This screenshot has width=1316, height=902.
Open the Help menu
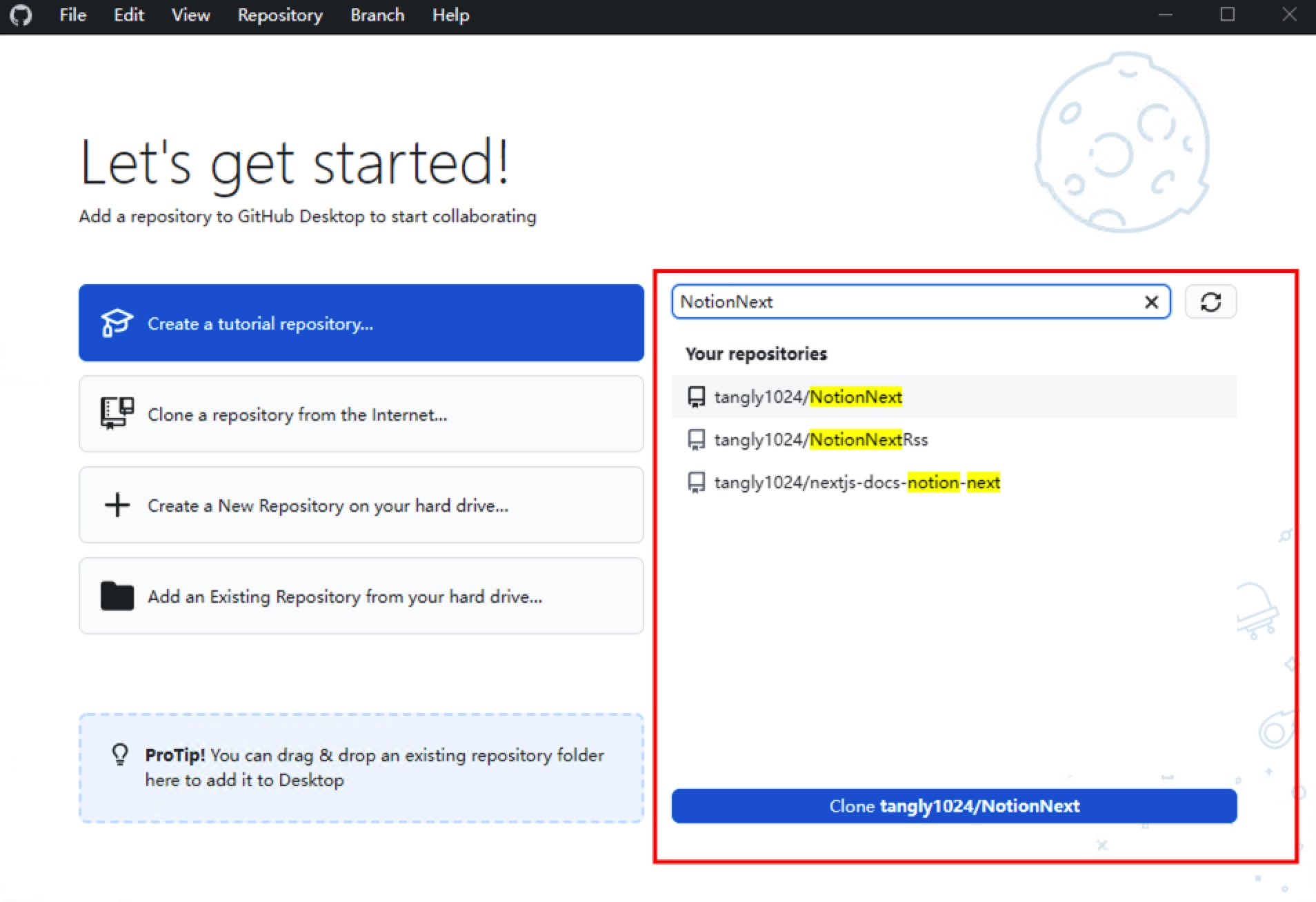pos(450,15)
